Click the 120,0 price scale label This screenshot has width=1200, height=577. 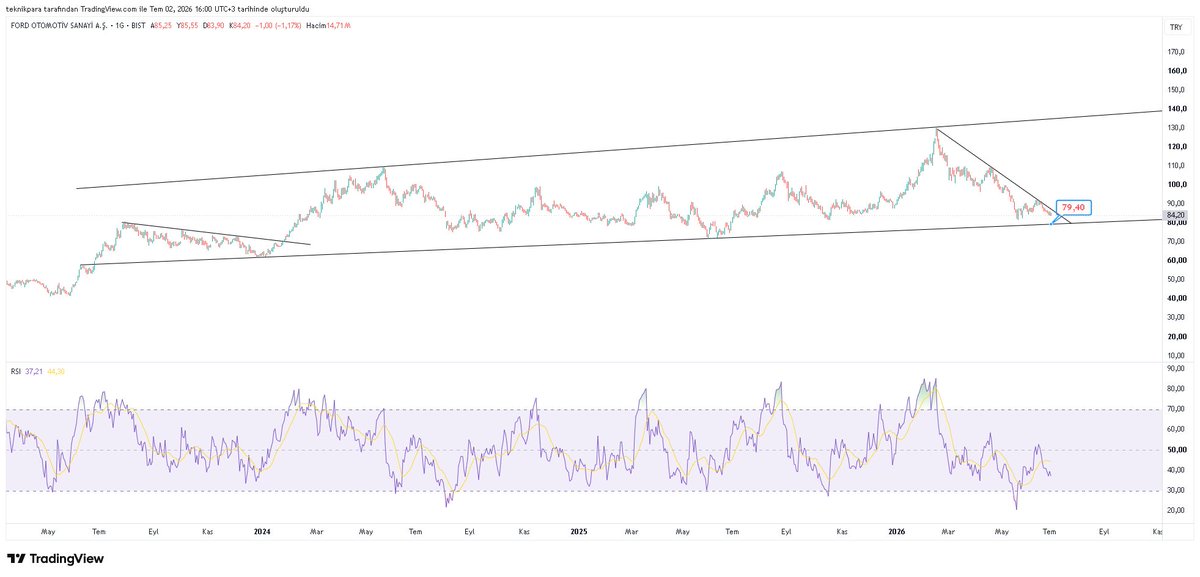click(x=1175, y=147)
